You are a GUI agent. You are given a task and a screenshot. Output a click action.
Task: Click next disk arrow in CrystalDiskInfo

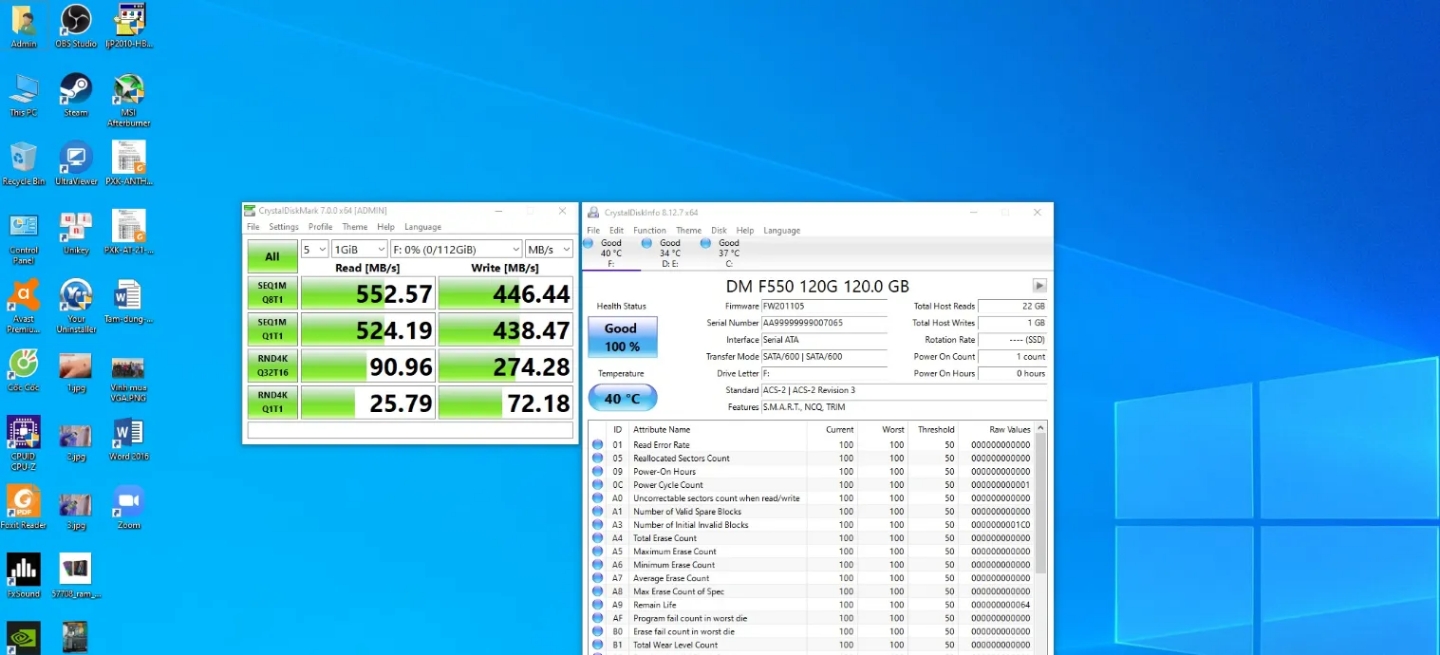[1039, 286]
